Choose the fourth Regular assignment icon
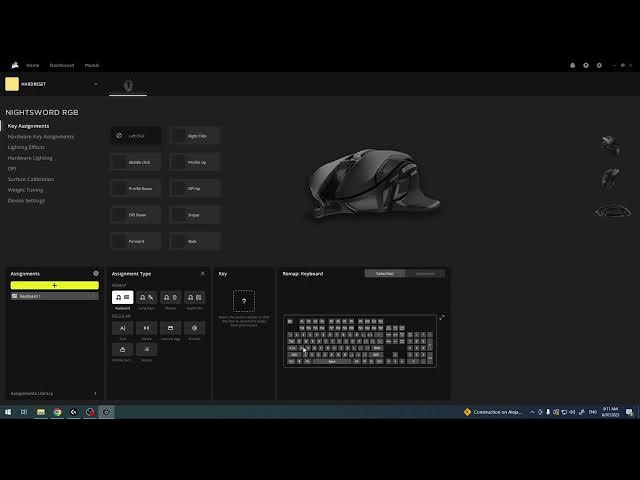The height and width of the screenshot is (480, 640). (194, 328)
